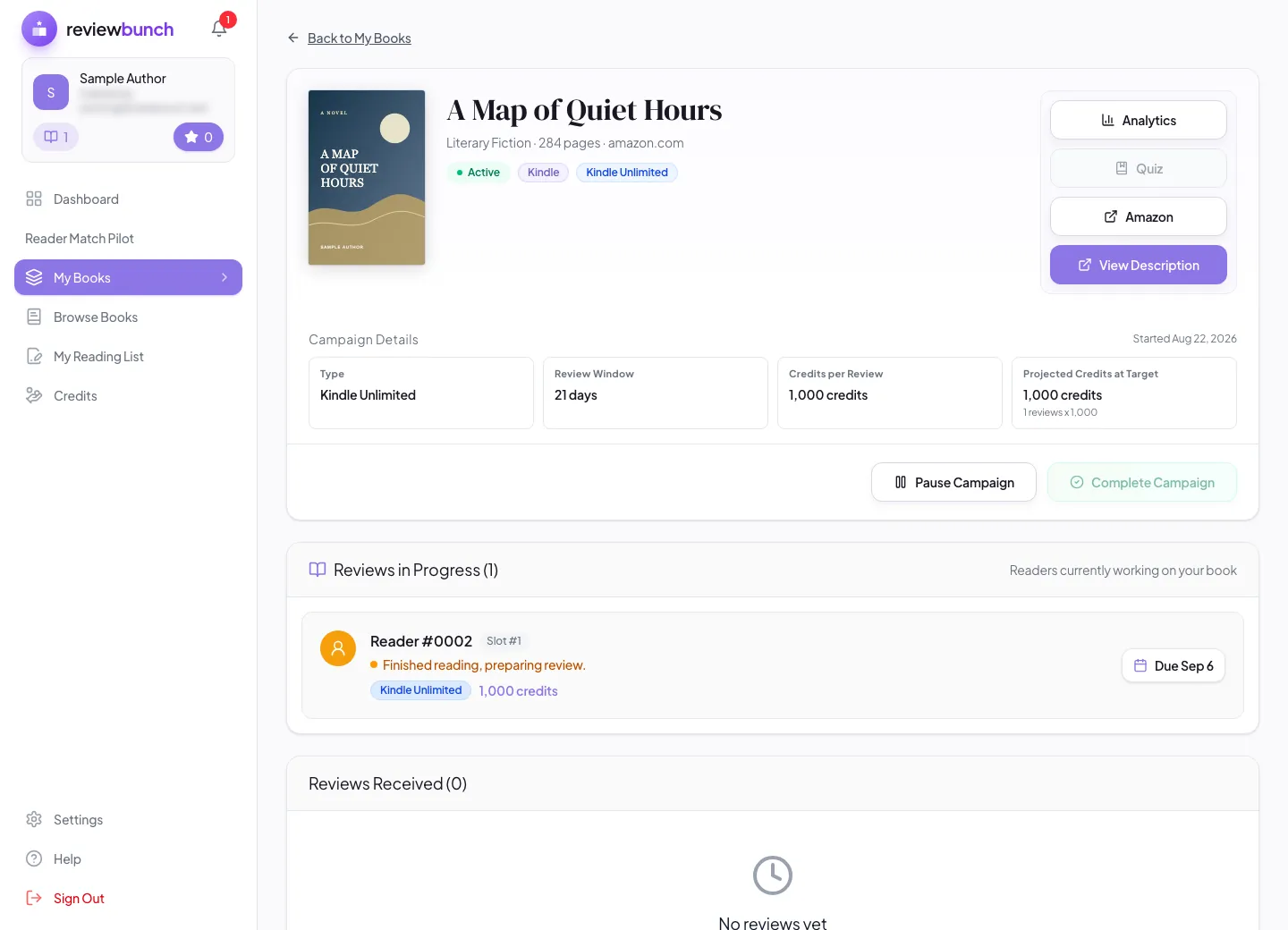Click 'Finished reading, preparing review.' status

[484, 665]
